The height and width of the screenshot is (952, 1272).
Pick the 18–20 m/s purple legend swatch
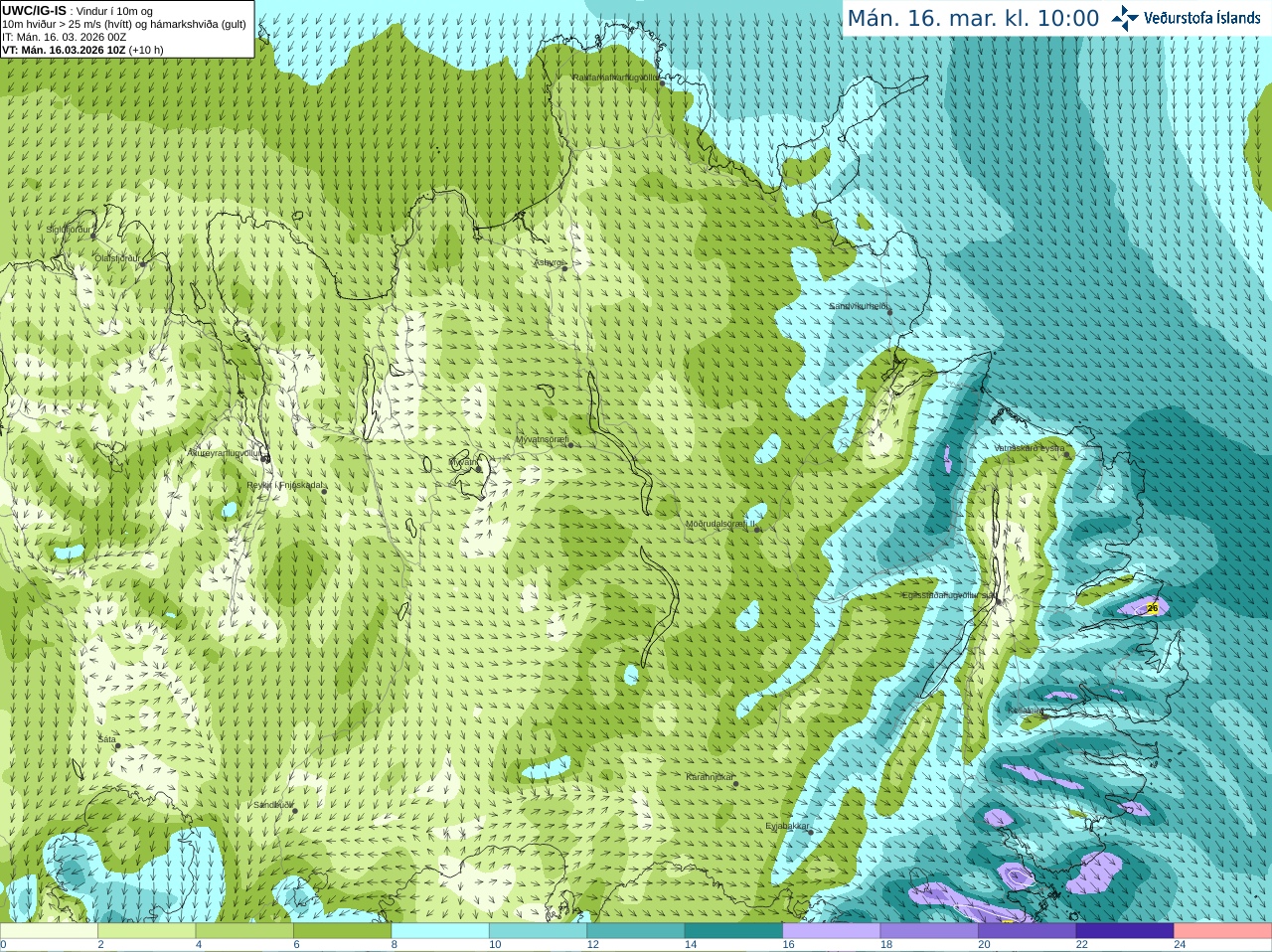[x=929, y=931]
